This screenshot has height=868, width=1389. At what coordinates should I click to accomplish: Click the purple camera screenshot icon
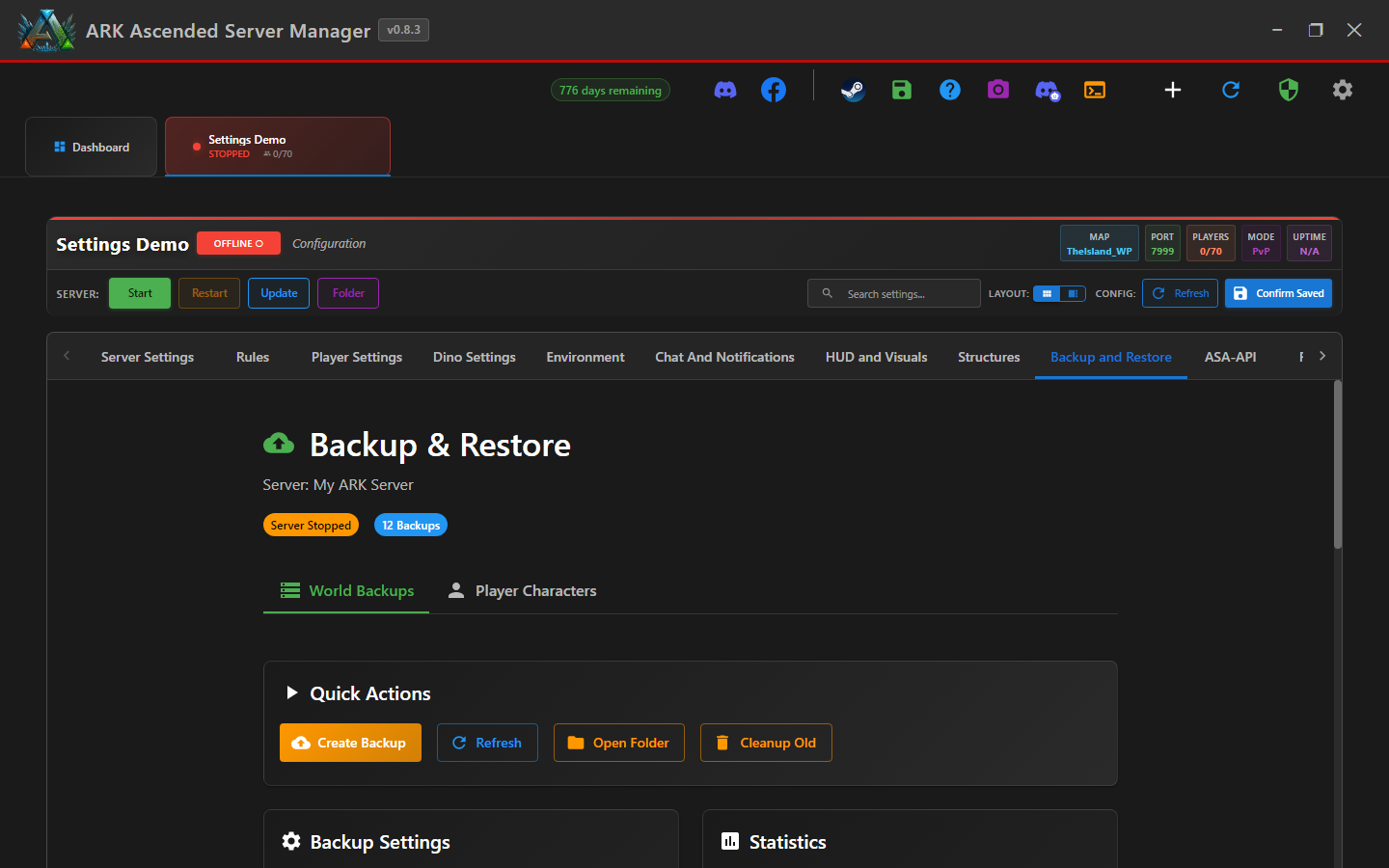point(998,90)
